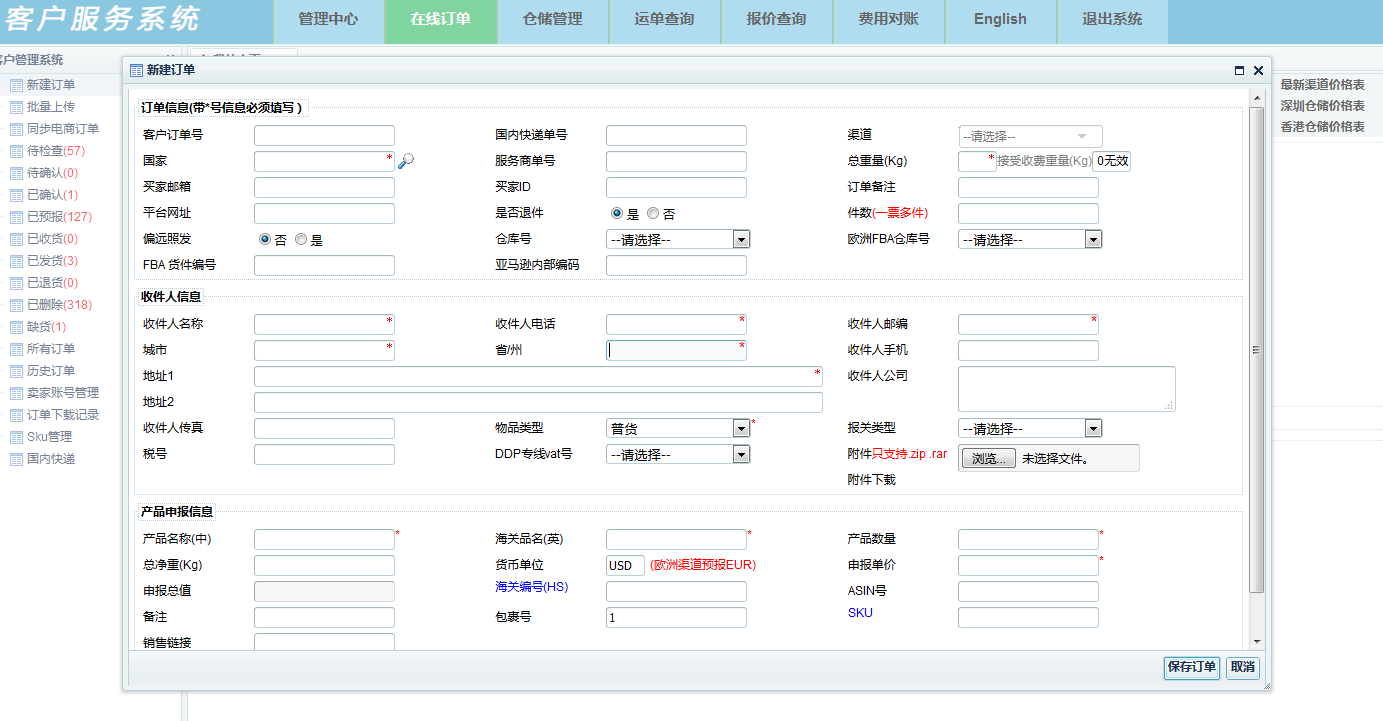The image size is (1383, 721).
Task: Open the English menu item
Action: (999, 19)
